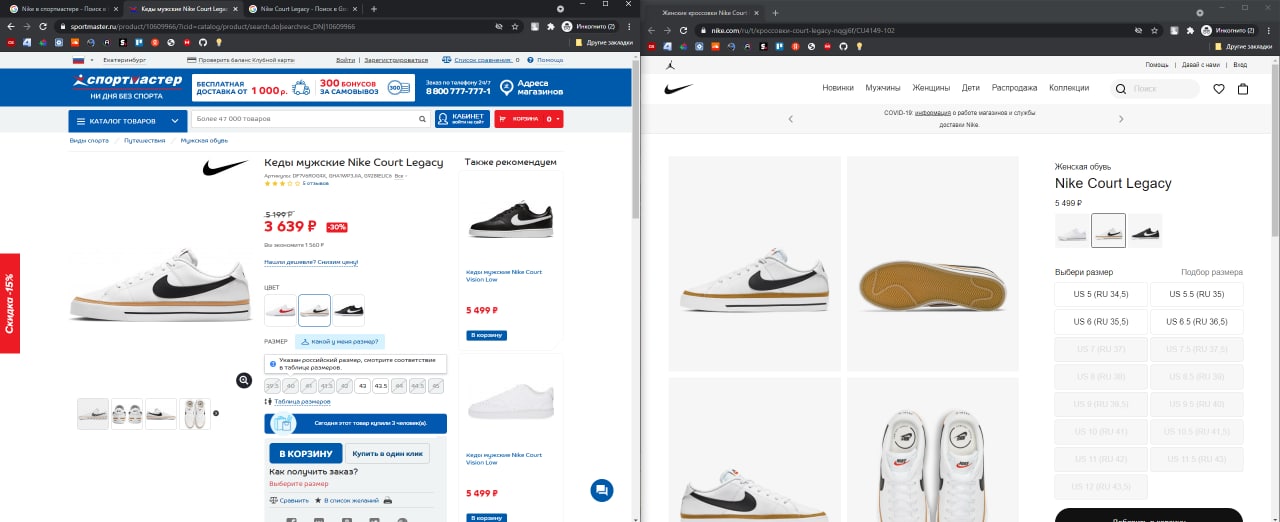Open the Sportmaster cart button

point(529,119)
